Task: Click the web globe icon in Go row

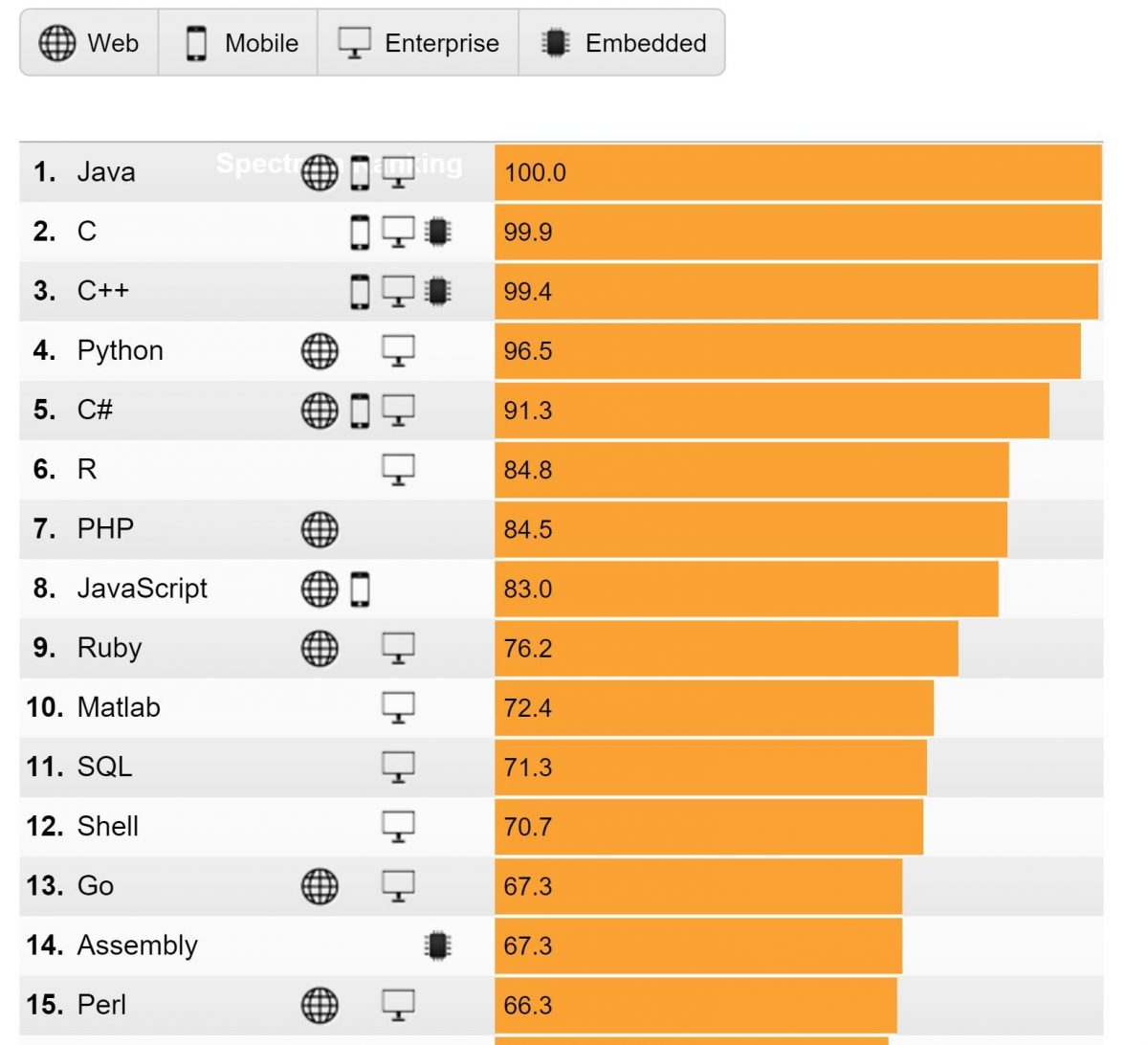Action: click(320, 886)
